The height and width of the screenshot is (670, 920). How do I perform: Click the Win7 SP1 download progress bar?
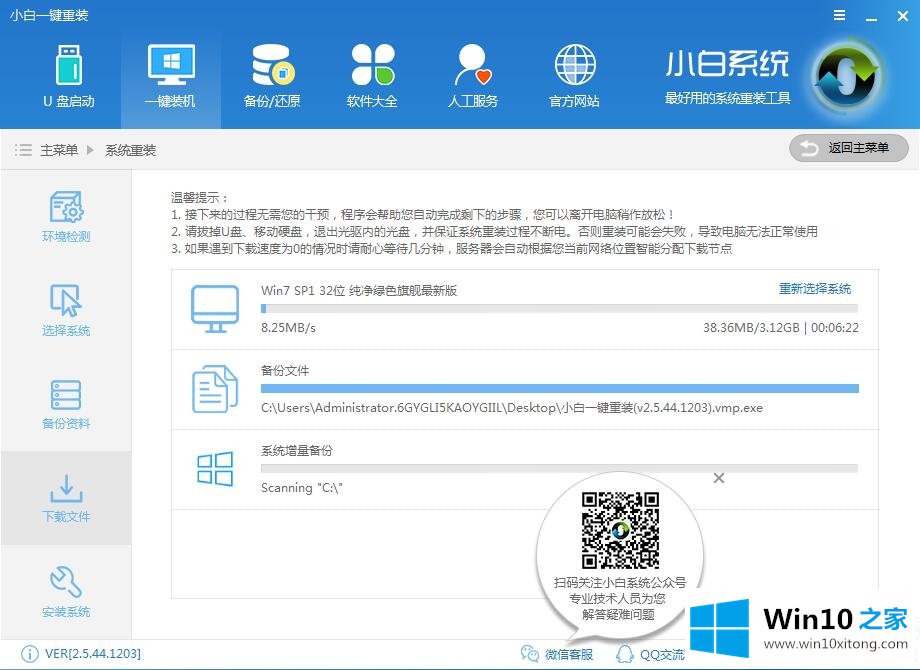pos(559,309)
